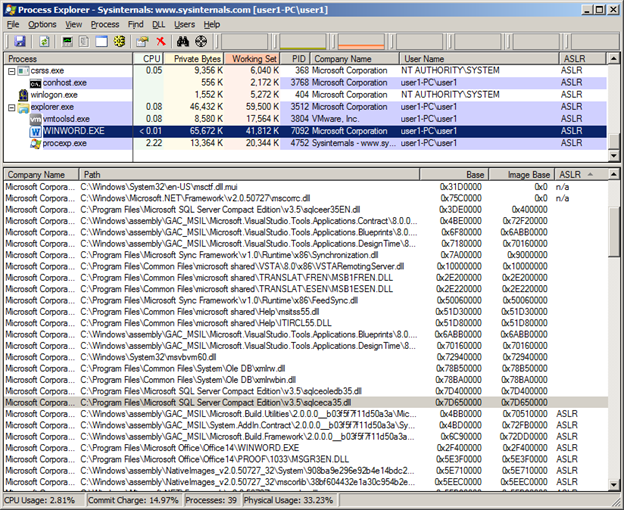This screenshot has height=510, width=624.
Task: Collapse the csrss.exe process tree
Action: [x=11, y=71]
